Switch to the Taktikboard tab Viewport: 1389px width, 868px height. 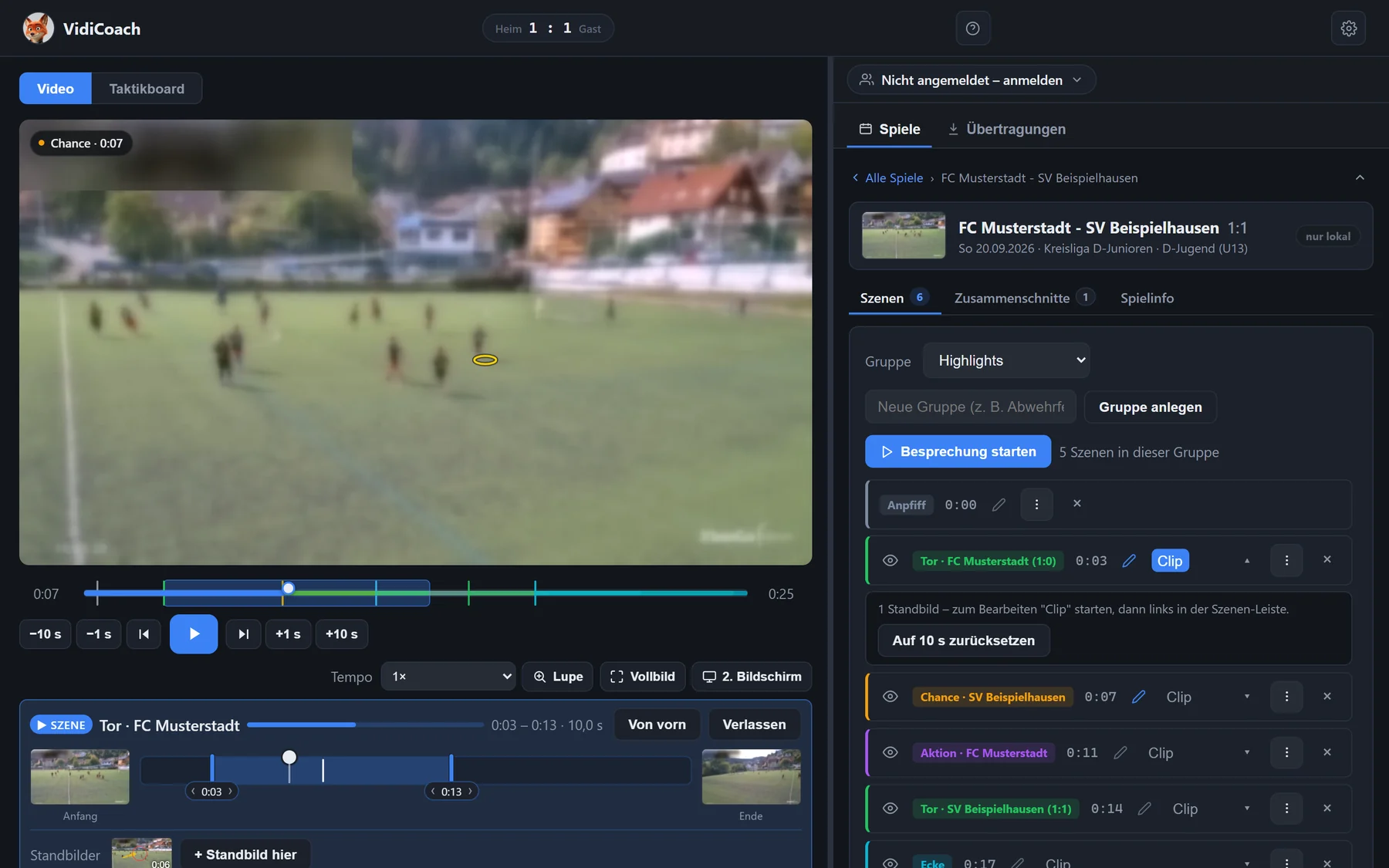click(147, 89)
